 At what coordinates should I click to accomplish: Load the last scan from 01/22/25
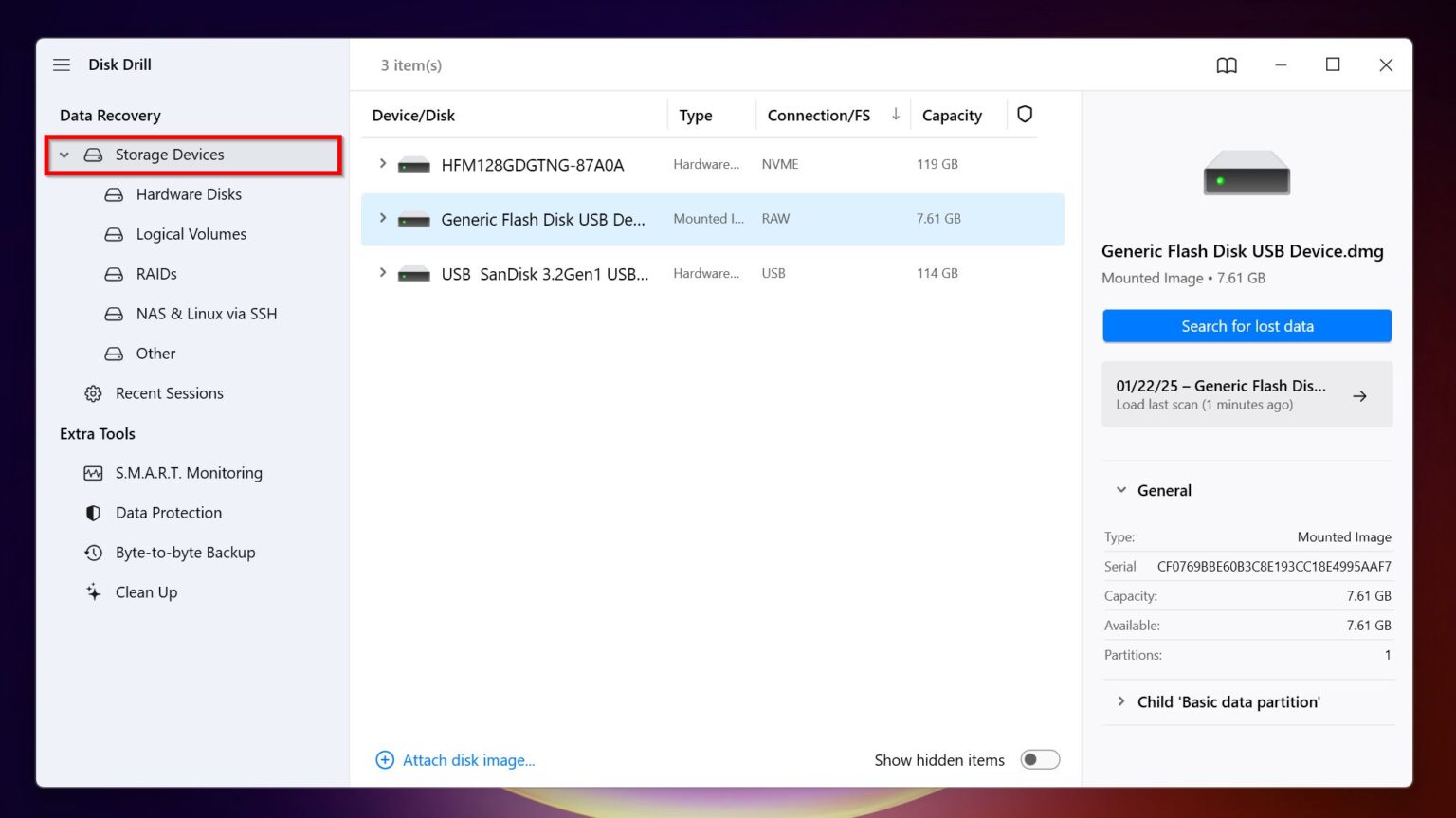coord(1247,394)
